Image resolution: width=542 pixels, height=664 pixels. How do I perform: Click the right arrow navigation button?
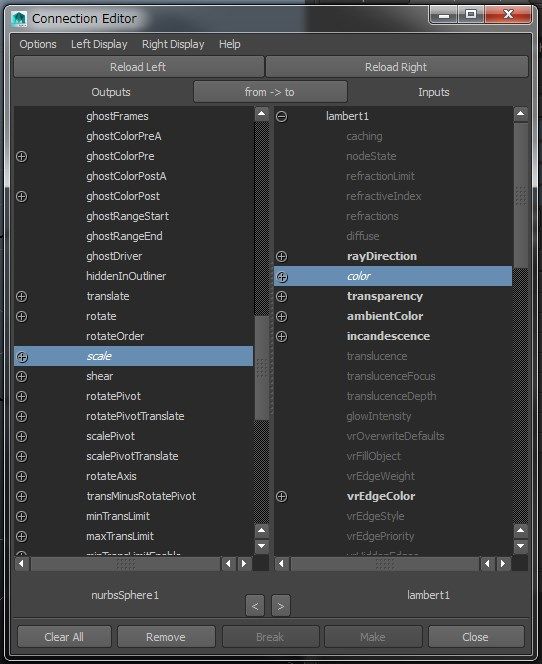(281, 606)
